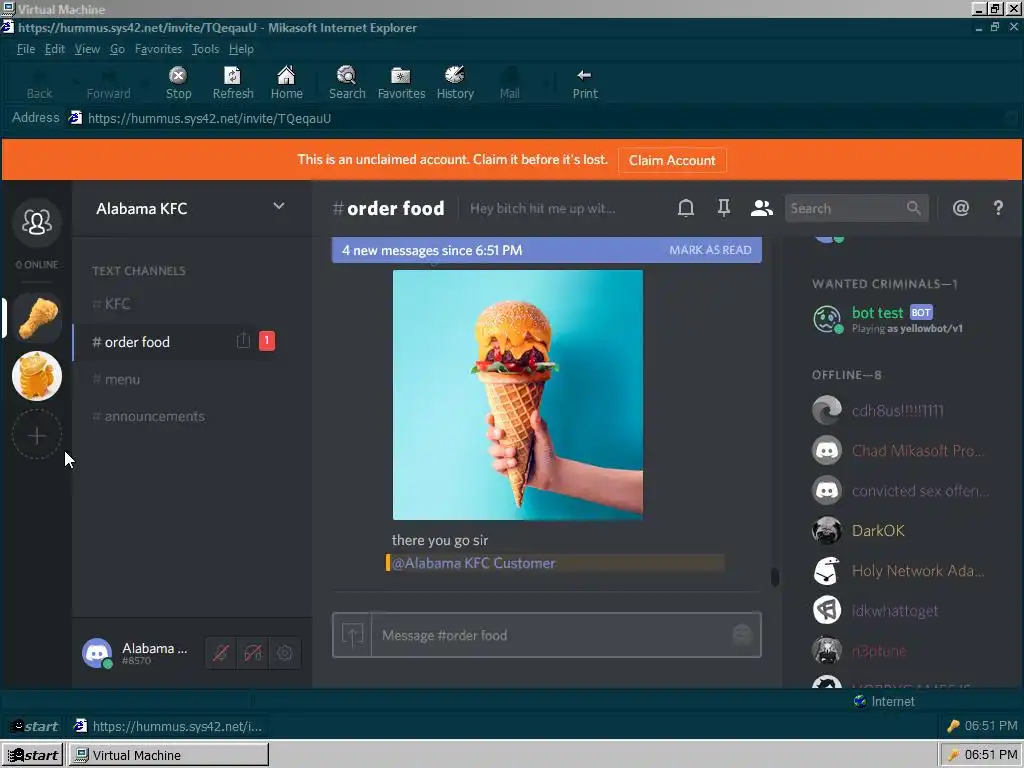The image size is (1024, 768).
Task: Click upload file button in message box
Action: [352, 635]
